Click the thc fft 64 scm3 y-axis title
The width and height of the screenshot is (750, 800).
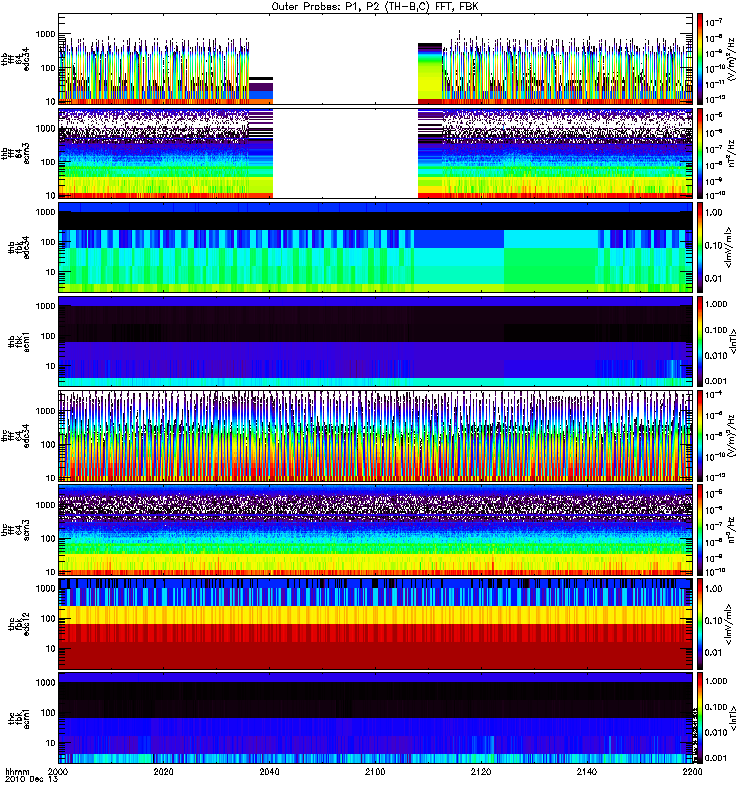point(16,530)
